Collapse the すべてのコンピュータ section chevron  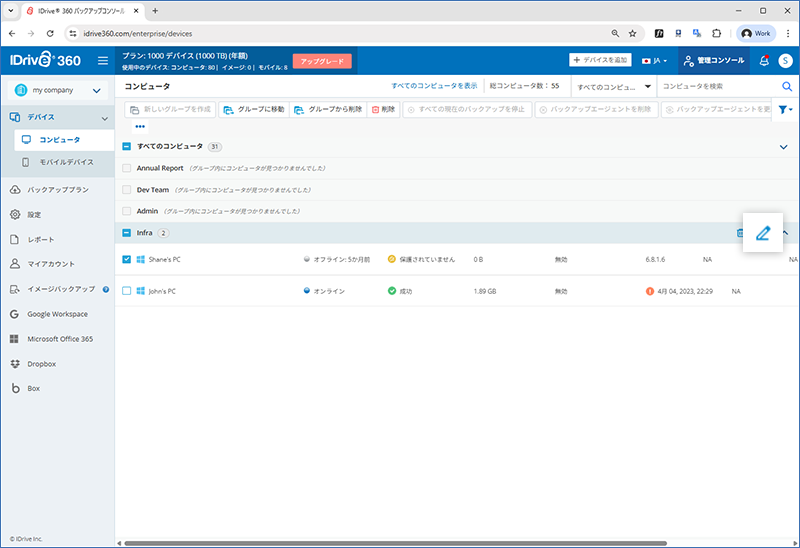click(783, 147)
